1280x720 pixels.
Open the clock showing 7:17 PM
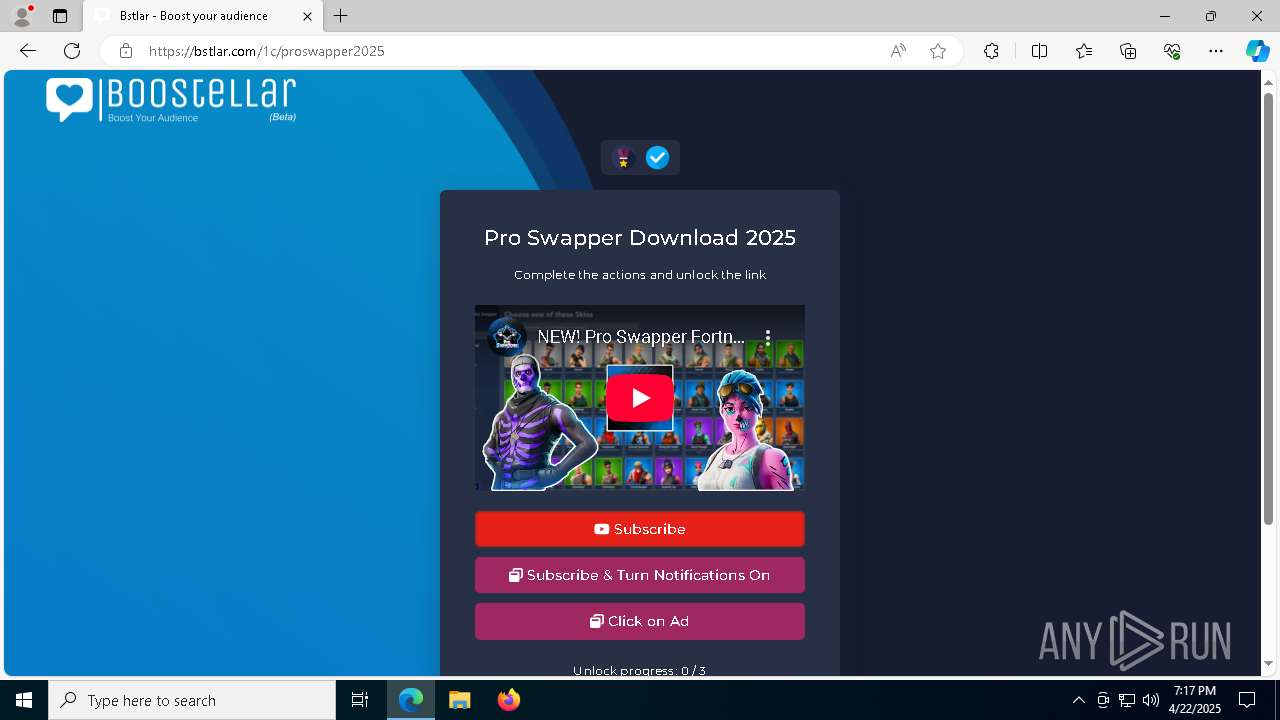1195,700
